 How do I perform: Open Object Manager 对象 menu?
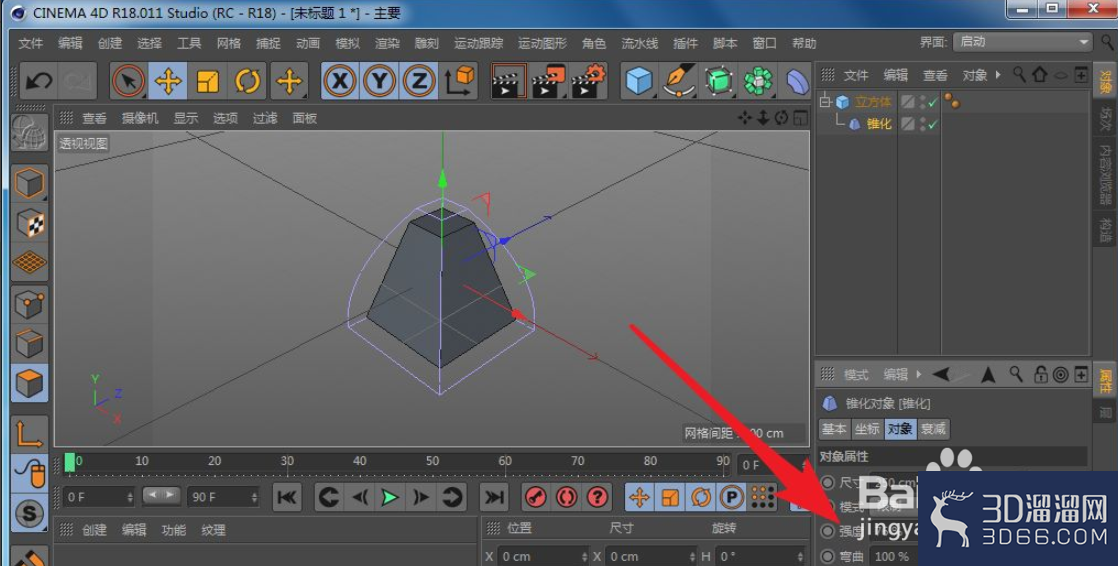coord(975,75)
